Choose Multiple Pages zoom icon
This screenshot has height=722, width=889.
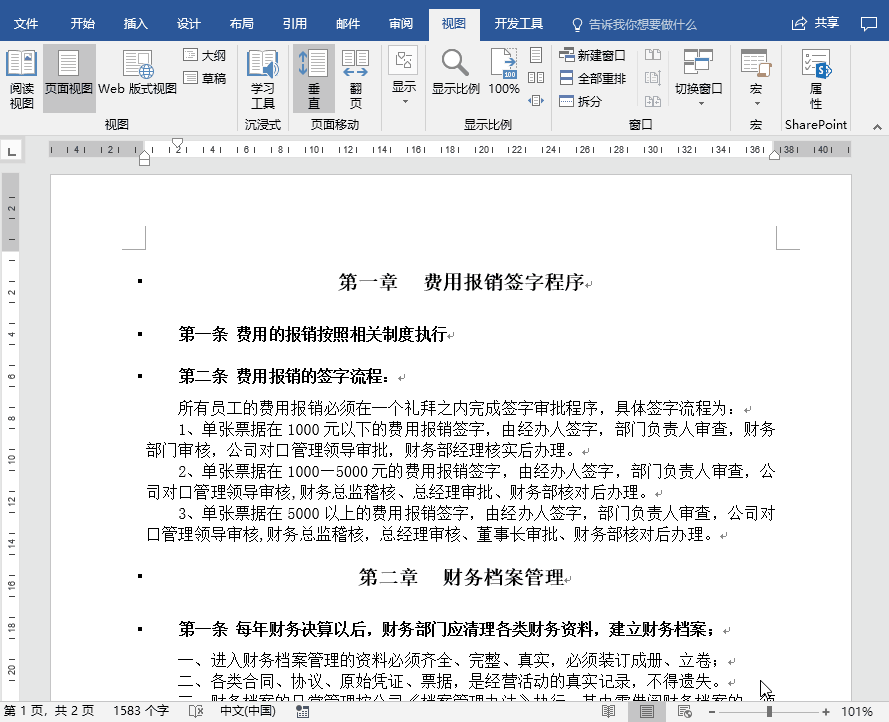point(536,78)
